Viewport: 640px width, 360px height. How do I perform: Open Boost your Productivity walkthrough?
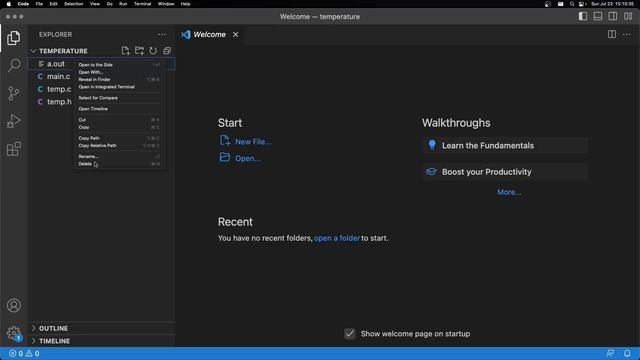[505, 172]
